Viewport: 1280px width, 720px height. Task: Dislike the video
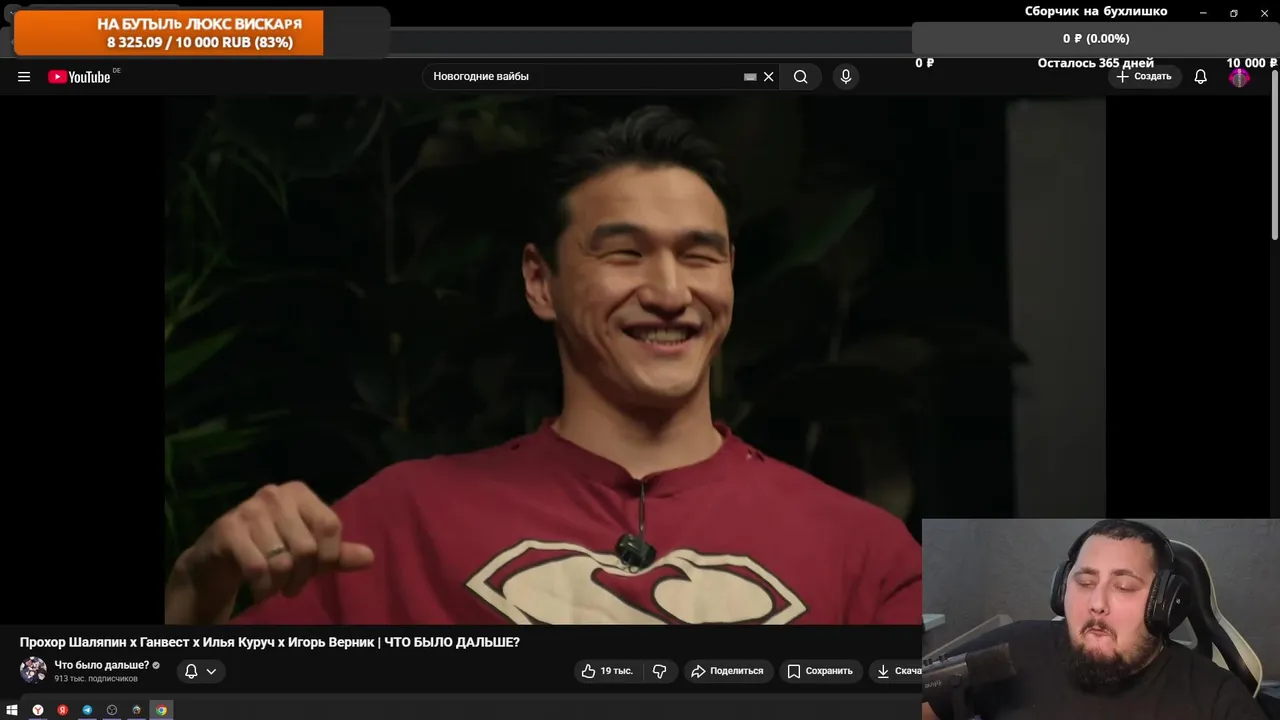659,671
